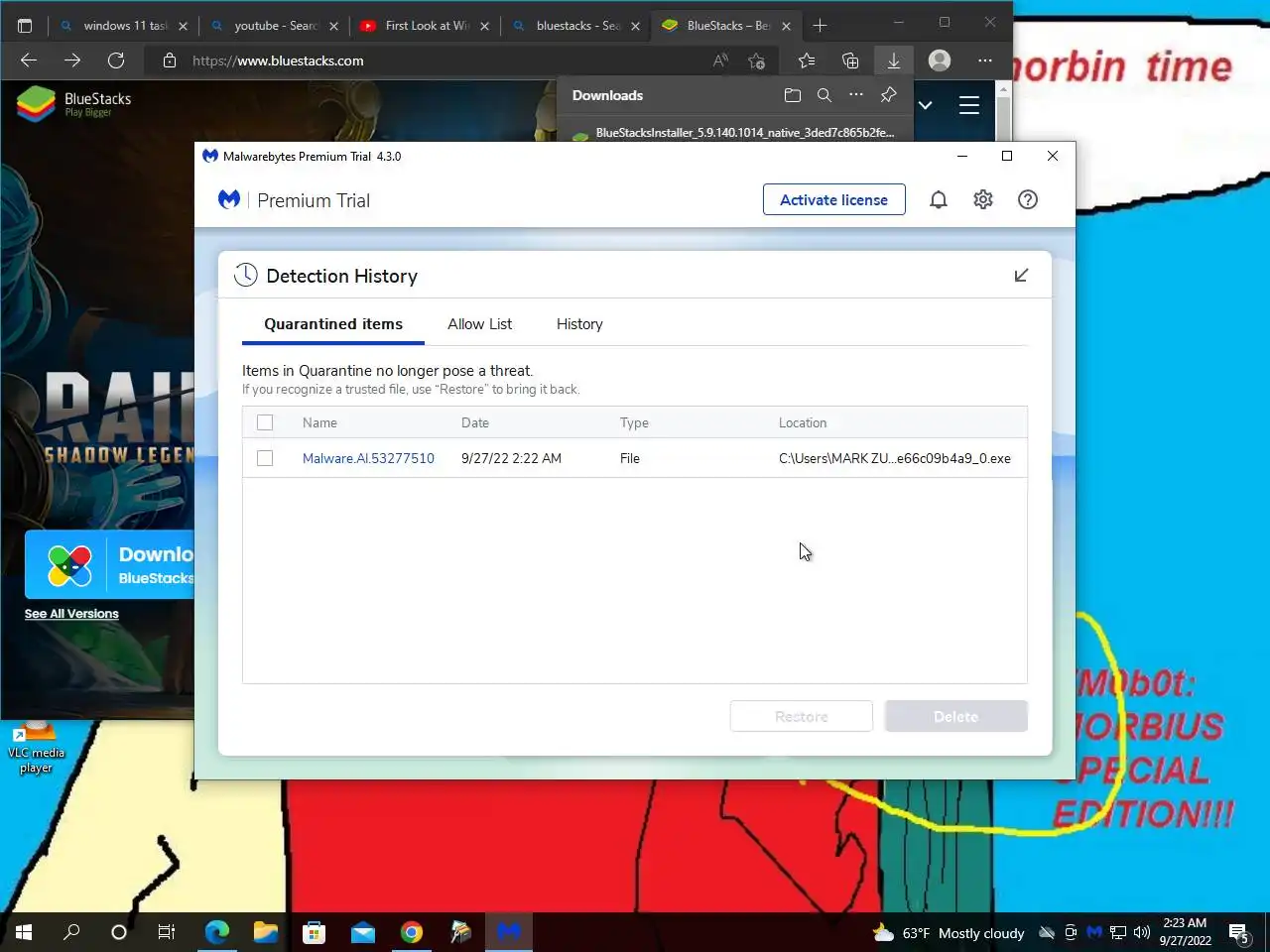The width and height of the screenshot is (1270, 952).
Task: Open taskbar Search
Action: click(x=71, y=932)
